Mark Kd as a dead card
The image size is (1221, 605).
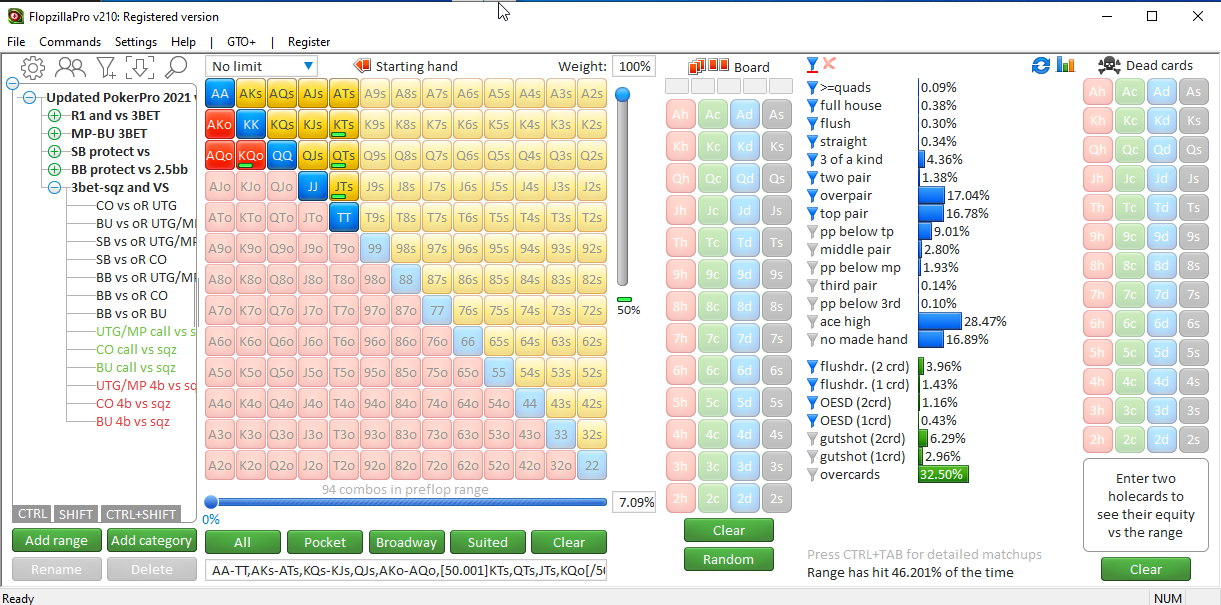[x=1160, y=120]
